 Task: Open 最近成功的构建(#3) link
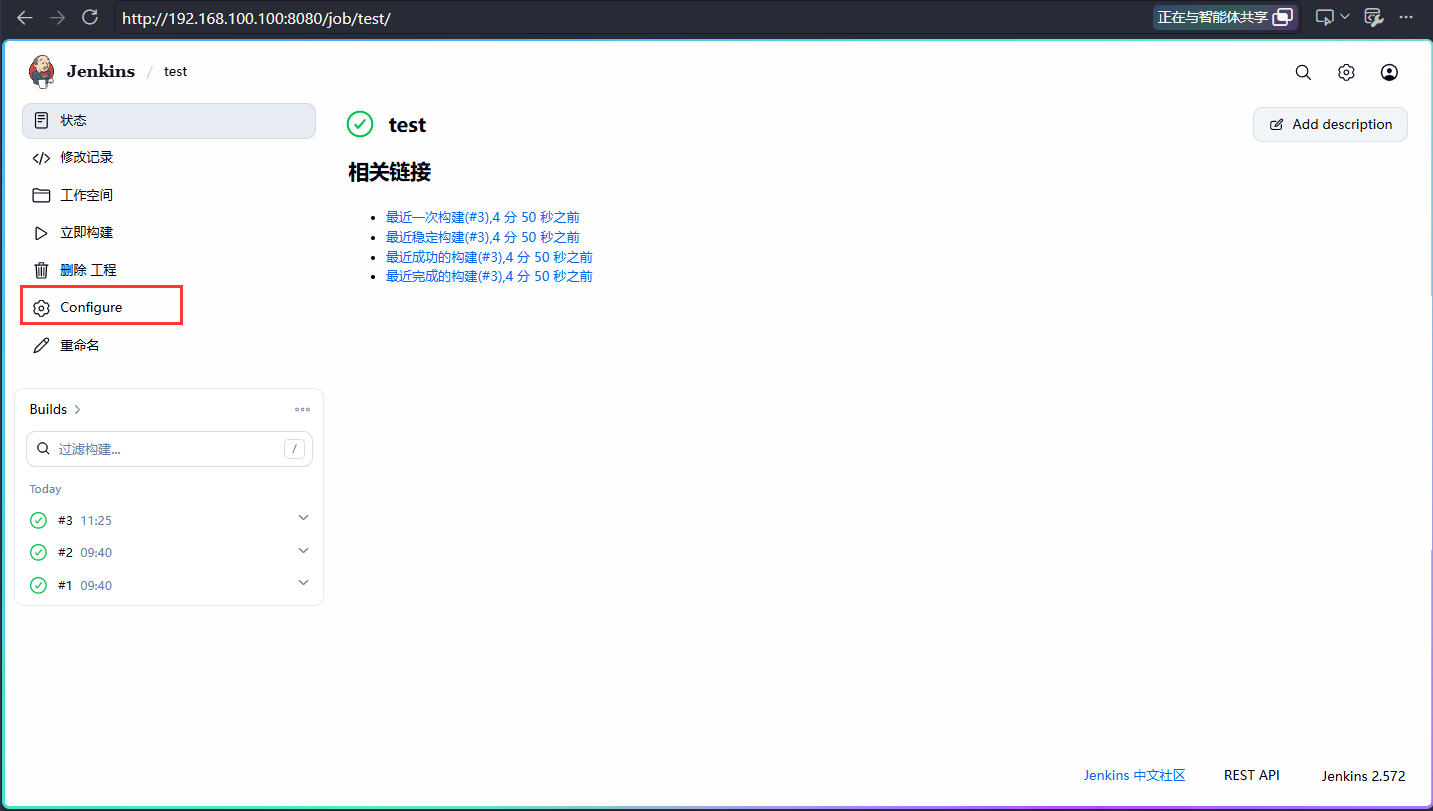point(489,257)
